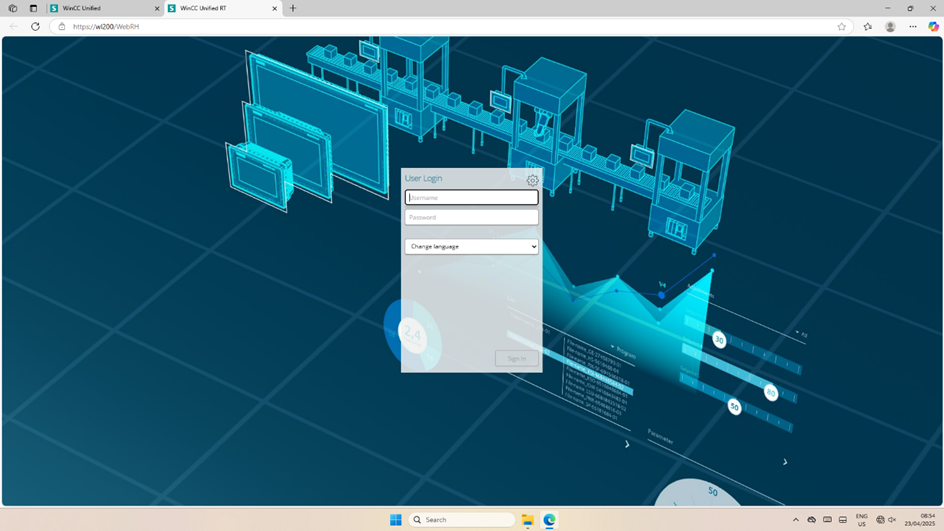Close the WinCC Unified RT tab
944x531 pixels.
(274, 8)
